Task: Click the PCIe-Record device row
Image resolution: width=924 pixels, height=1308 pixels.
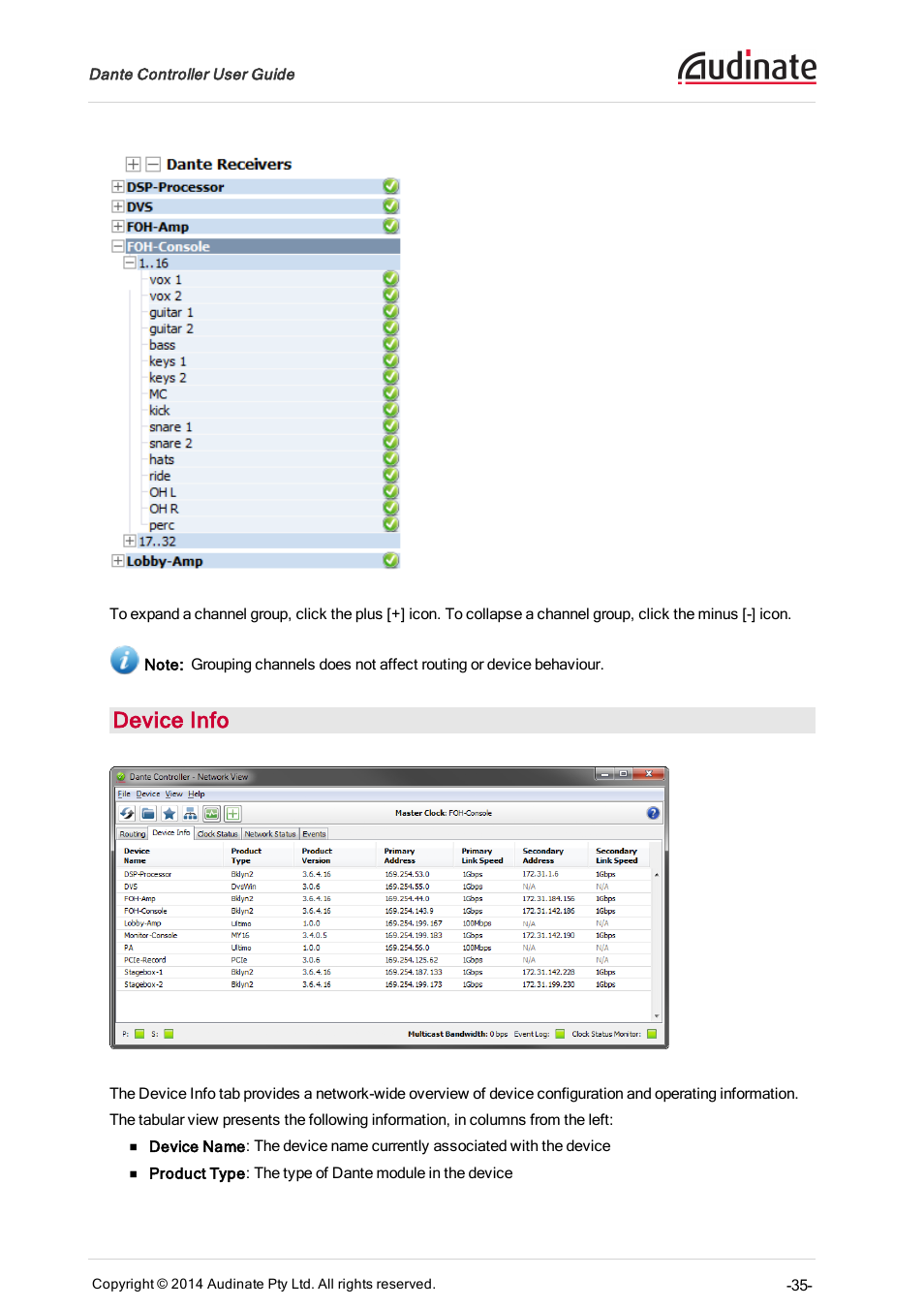Action: pyautogui.click(x=384, y=960)
